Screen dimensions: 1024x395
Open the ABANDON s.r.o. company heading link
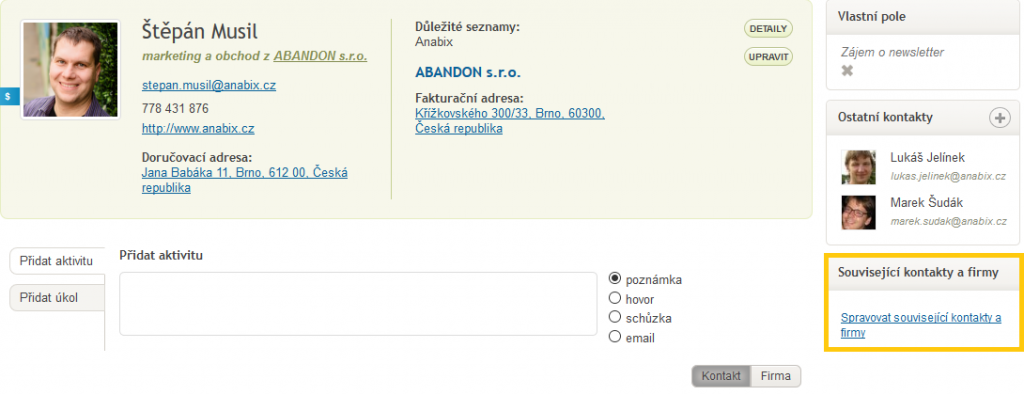pyautogui.click(x=468, y=72)
